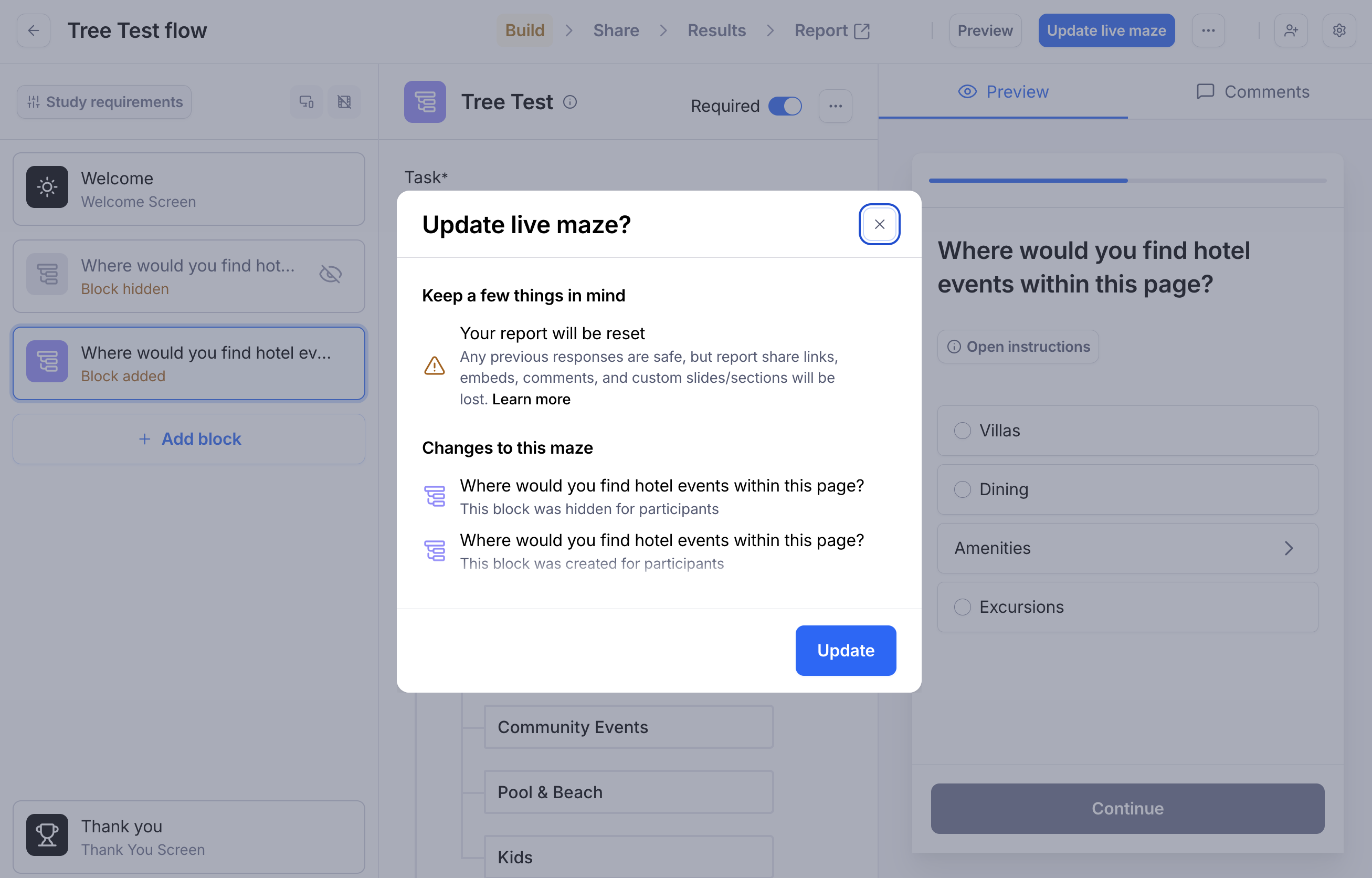Image resolution: width=1372 pixels, height=878 pixels.
Task: Click the device preview icon beside Study requirements
Action: click(x=307, y=102)
